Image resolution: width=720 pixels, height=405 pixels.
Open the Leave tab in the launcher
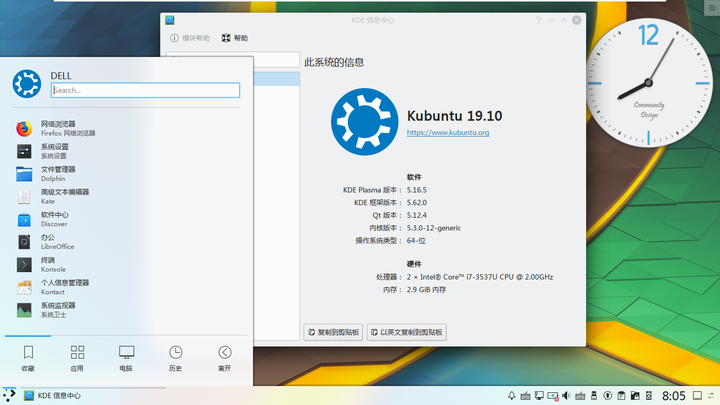[x=225, y=358]
